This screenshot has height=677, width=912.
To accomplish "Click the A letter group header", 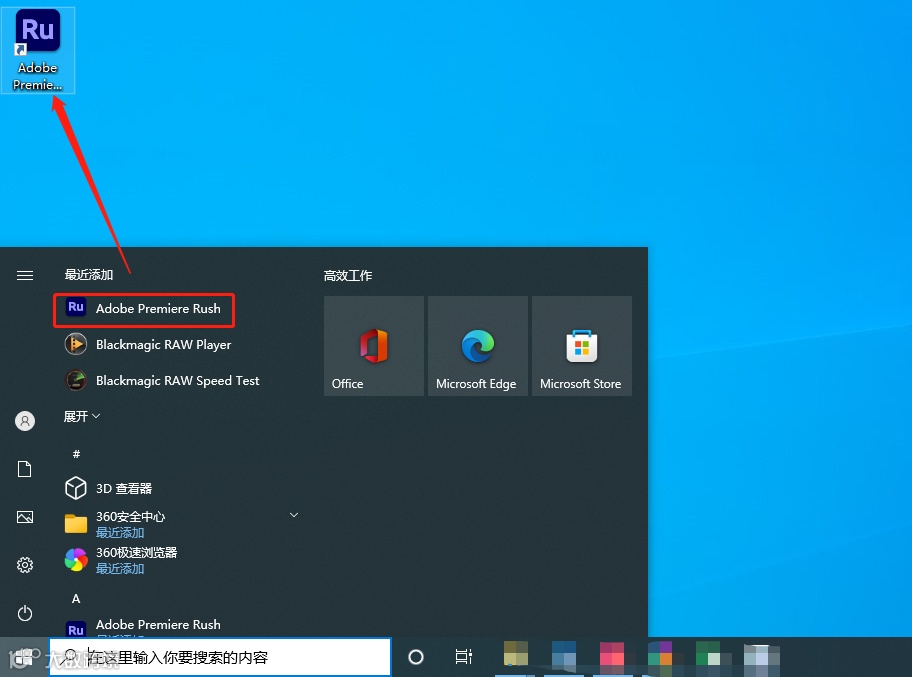I will [x=76, y=598].
